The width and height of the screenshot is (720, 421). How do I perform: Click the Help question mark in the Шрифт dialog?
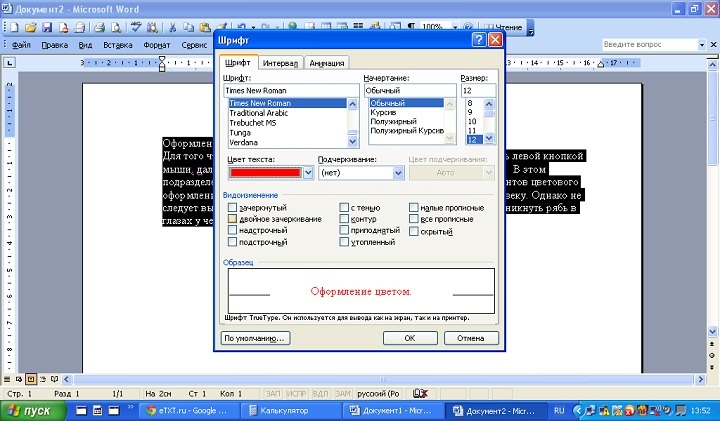(x=479, y=40)
